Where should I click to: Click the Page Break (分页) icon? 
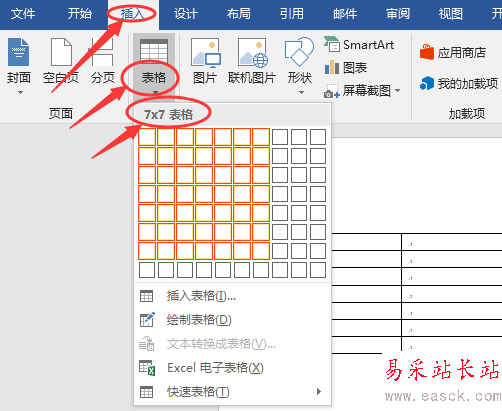pyautogui.click(x=102, y=52)
